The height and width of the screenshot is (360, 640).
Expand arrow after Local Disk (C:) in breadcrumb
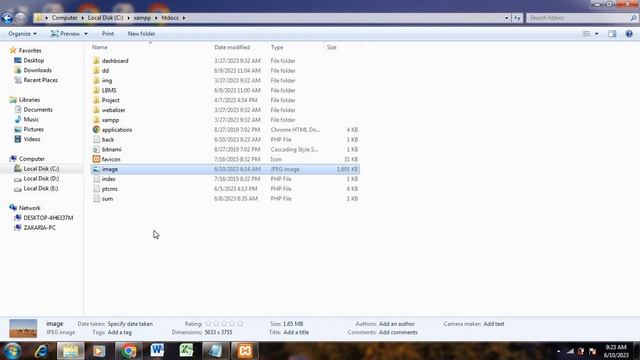point(128,18)
